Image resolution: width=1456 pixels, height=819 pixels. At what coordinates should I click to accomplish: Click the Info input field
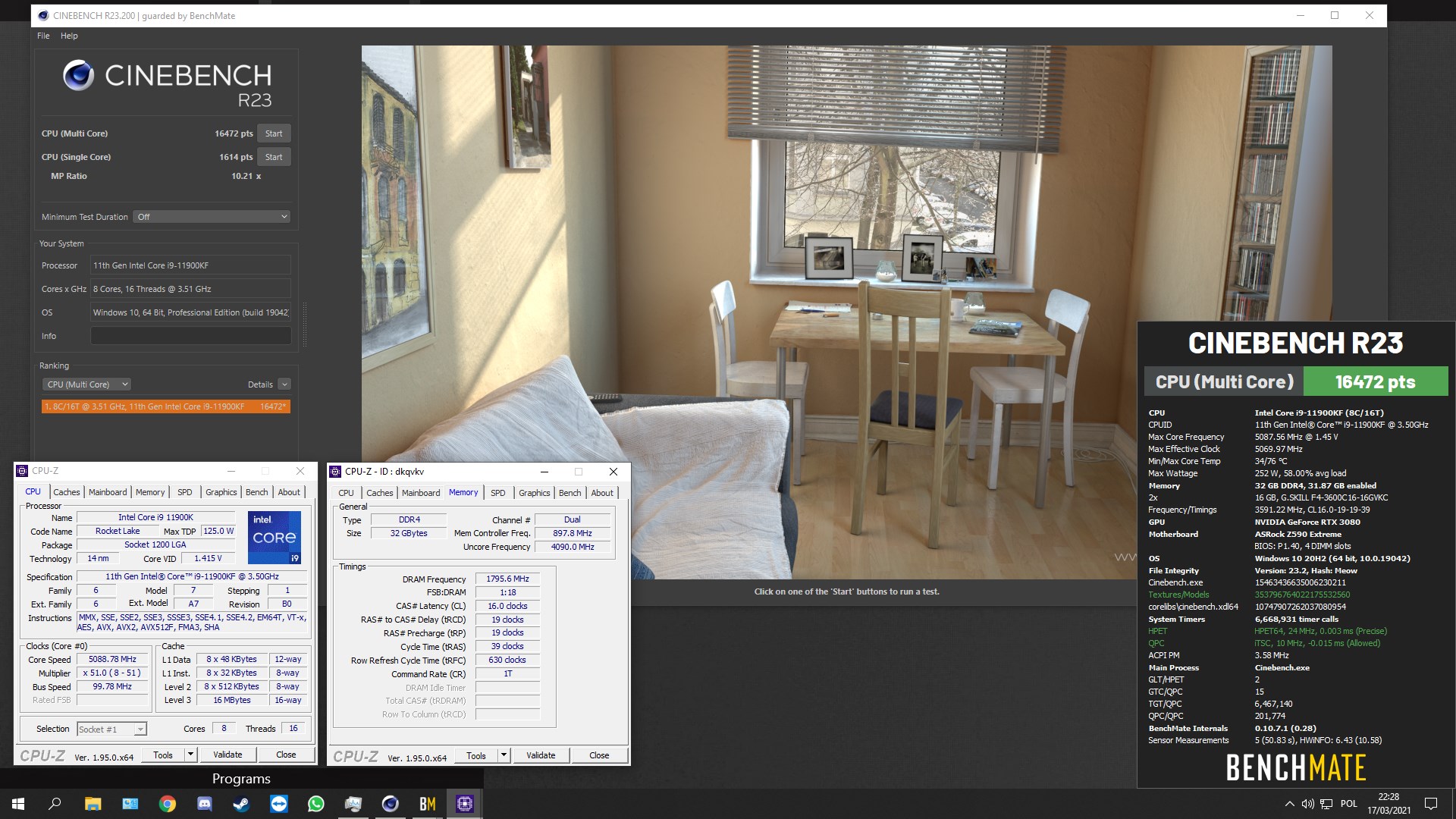190,336
